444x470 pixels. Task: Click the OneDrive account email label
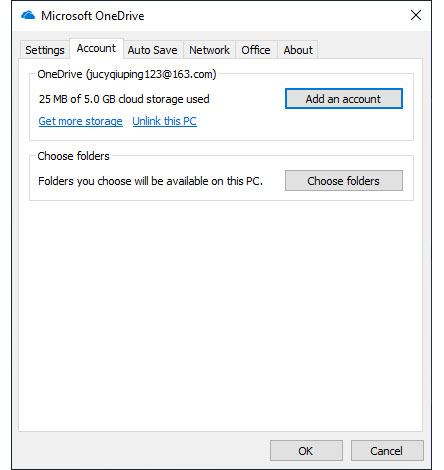127,74
